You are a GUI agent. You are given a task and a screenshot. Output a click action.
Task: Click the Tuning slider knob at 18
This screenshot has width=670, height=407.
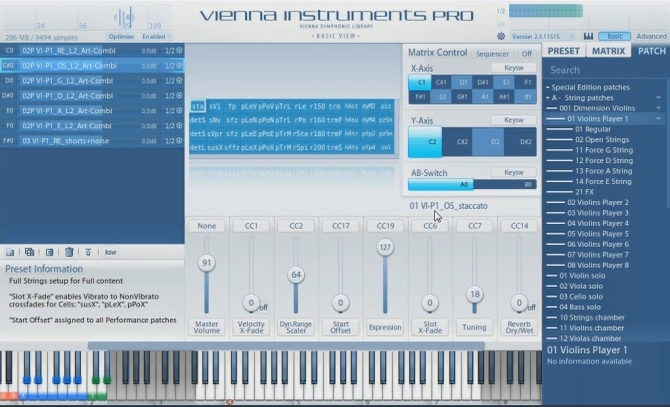coord(475,294)
